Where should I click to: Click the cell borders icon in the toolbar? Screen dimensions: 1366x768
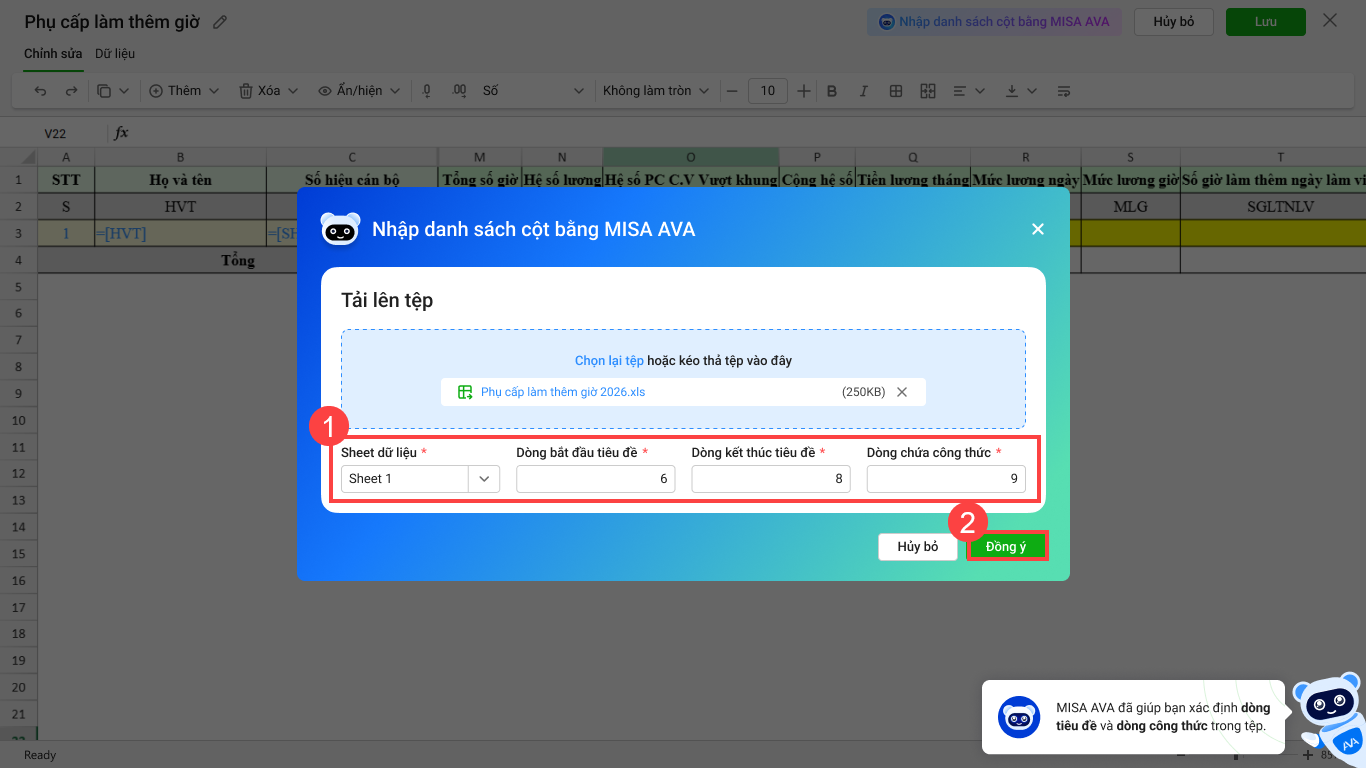896,91
